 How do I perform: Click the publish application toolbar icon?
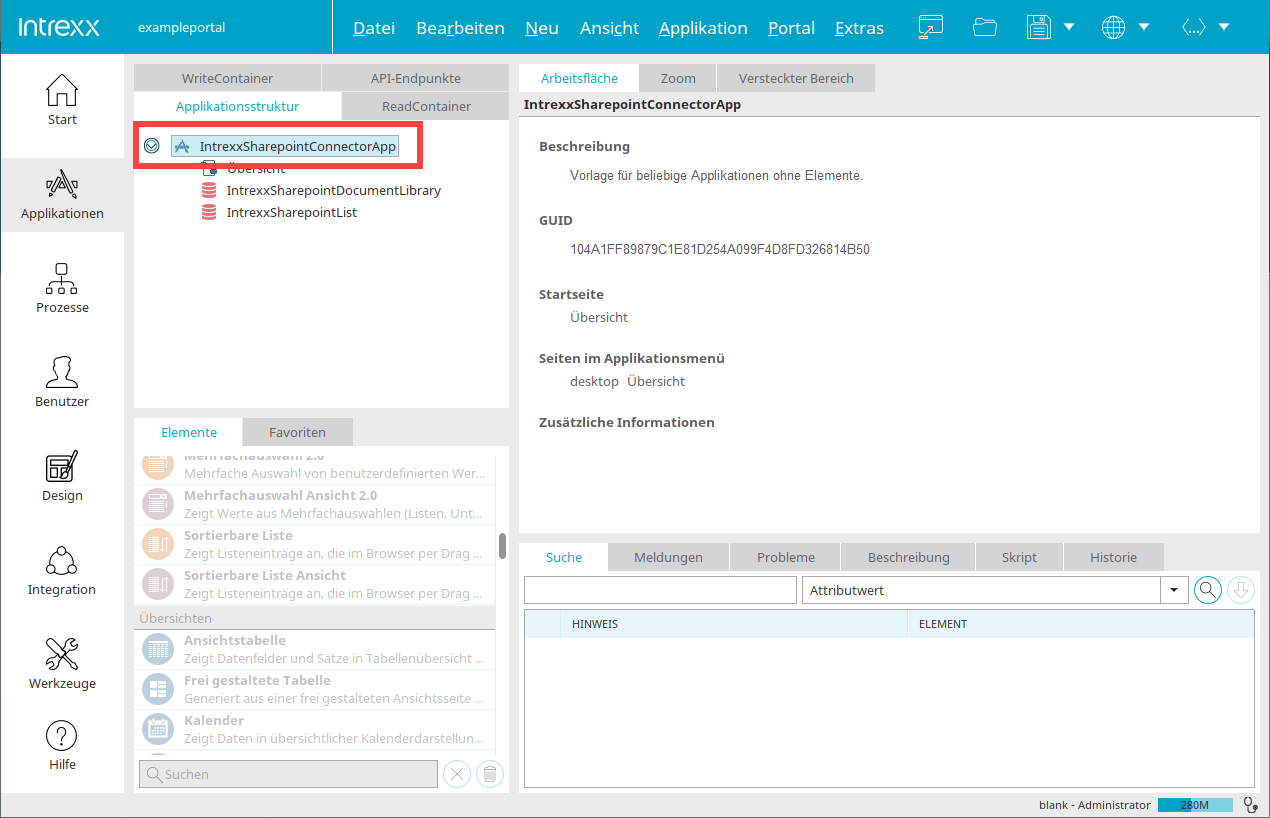(x=931, y=28)
